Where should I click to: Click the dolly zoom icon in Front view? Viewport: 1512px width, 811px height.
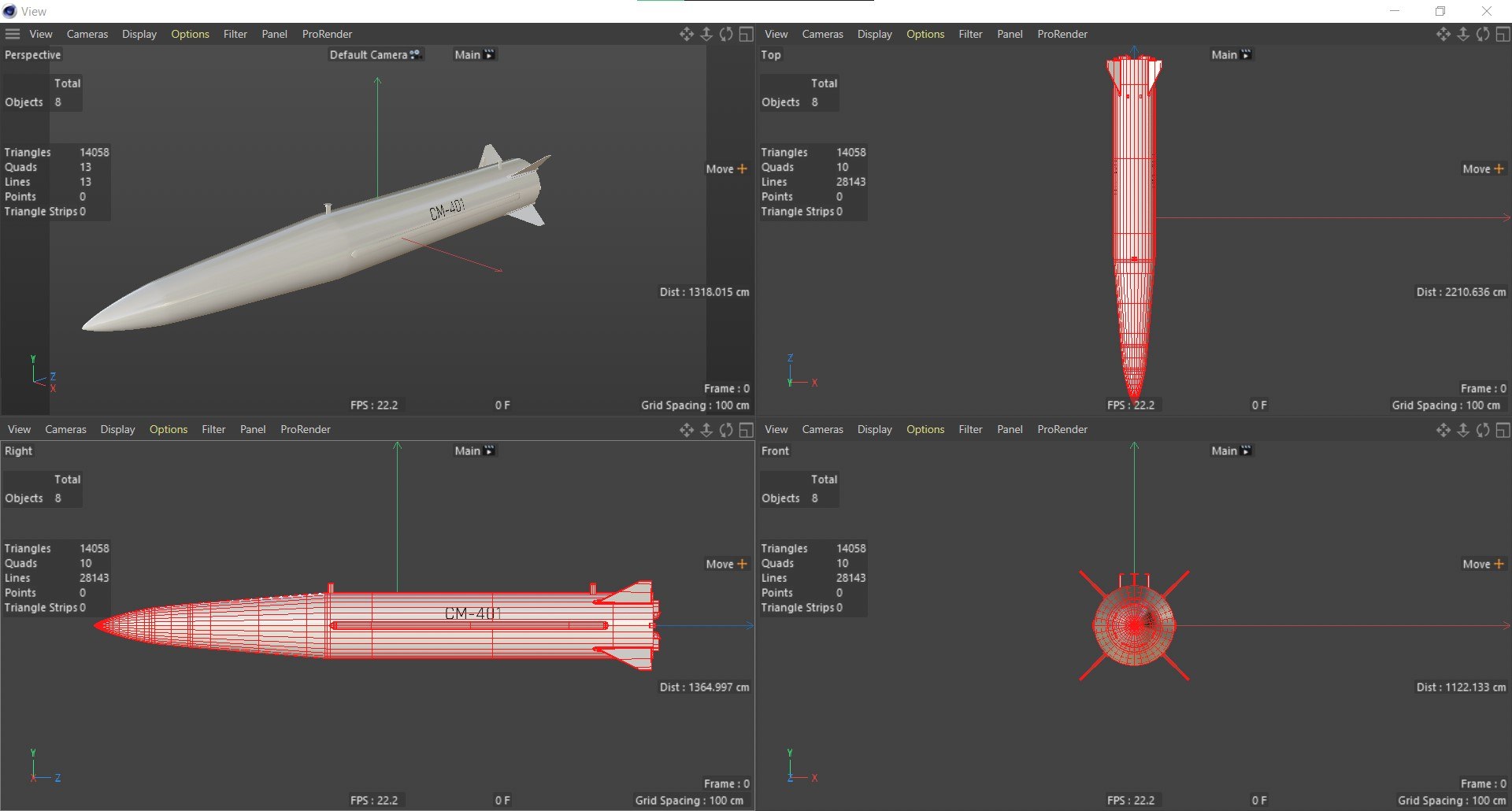1463,429
